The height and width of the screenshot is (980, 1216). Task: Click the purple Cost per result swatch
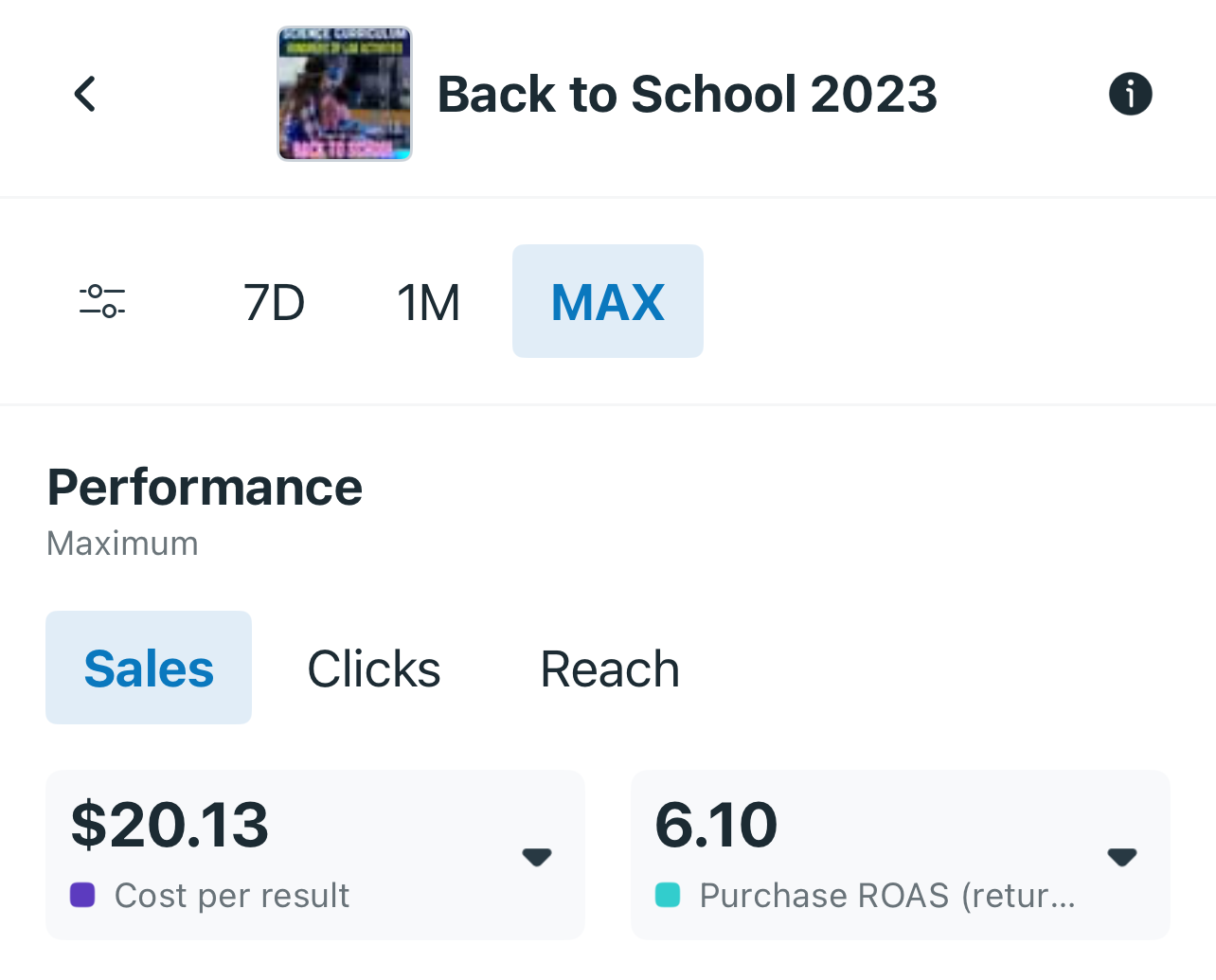coord(82,895)
